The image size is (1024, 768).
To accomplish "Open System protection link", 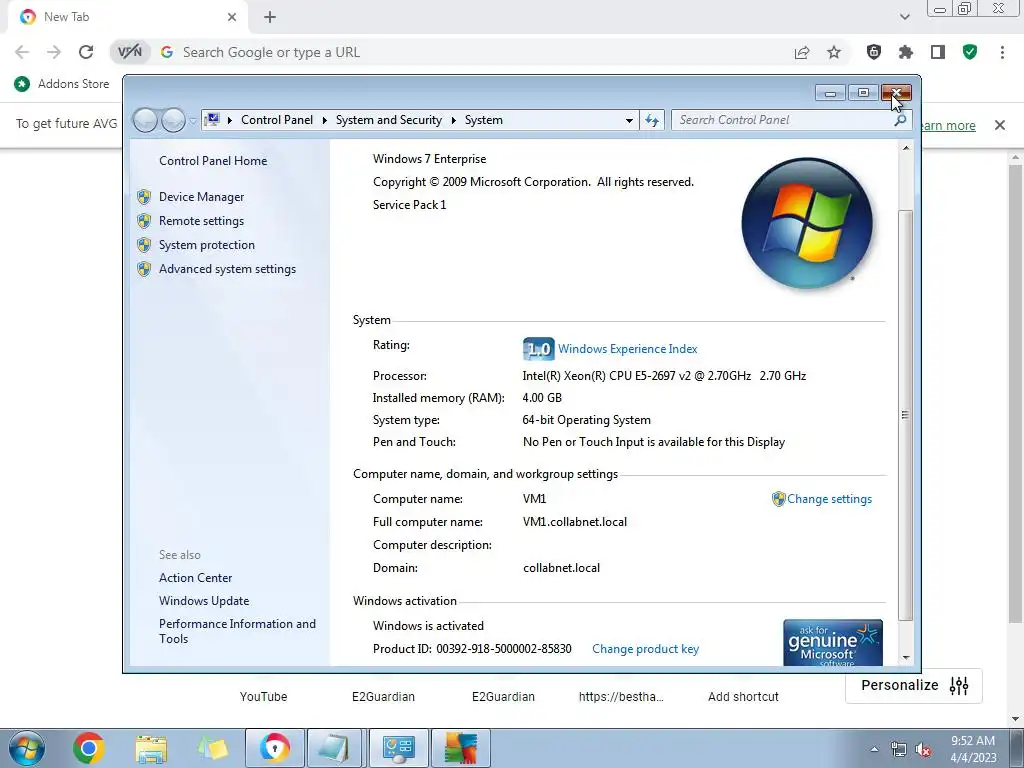I will (206, 245).
